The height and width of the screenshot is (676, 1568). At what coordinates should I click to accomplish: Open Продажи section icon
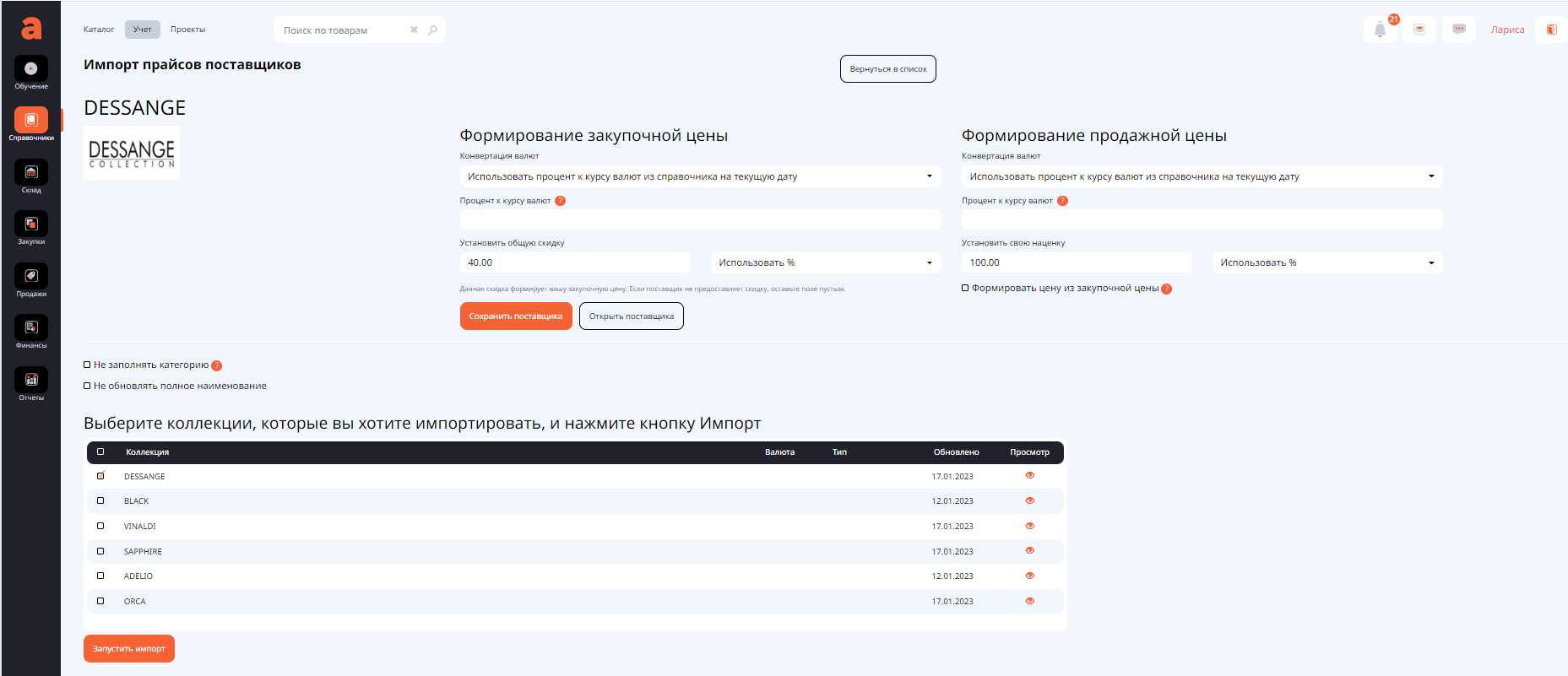click(31, 277)
